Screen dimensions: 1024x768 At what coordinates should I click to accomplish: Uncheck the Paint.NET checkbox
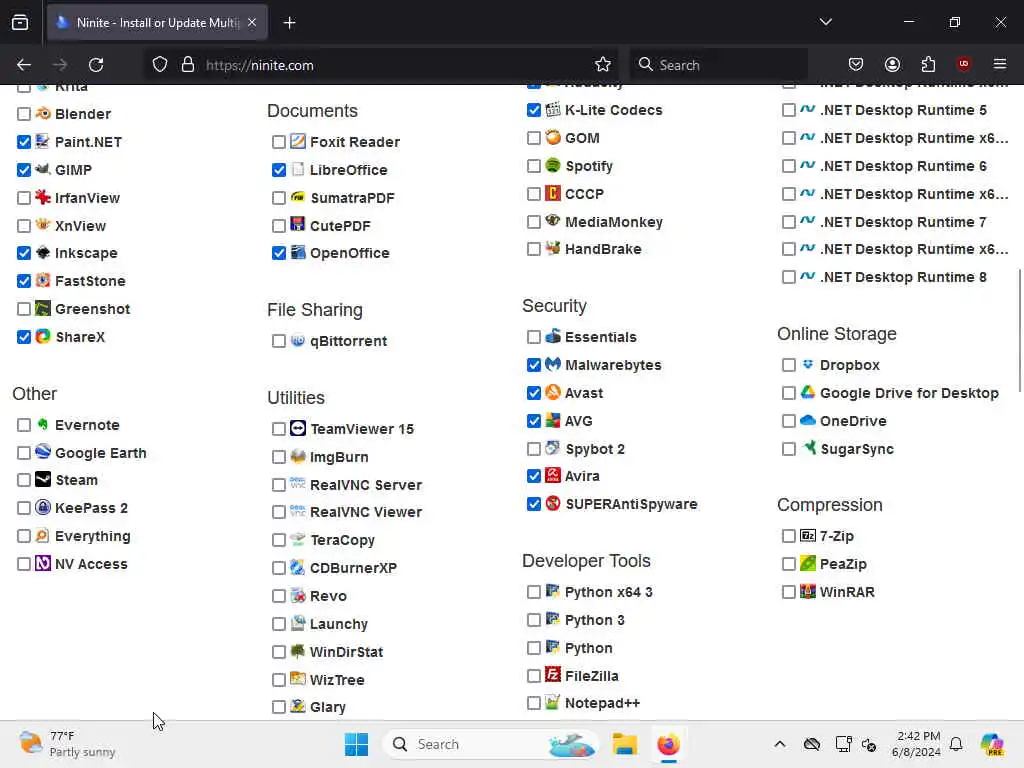[24, 142]
